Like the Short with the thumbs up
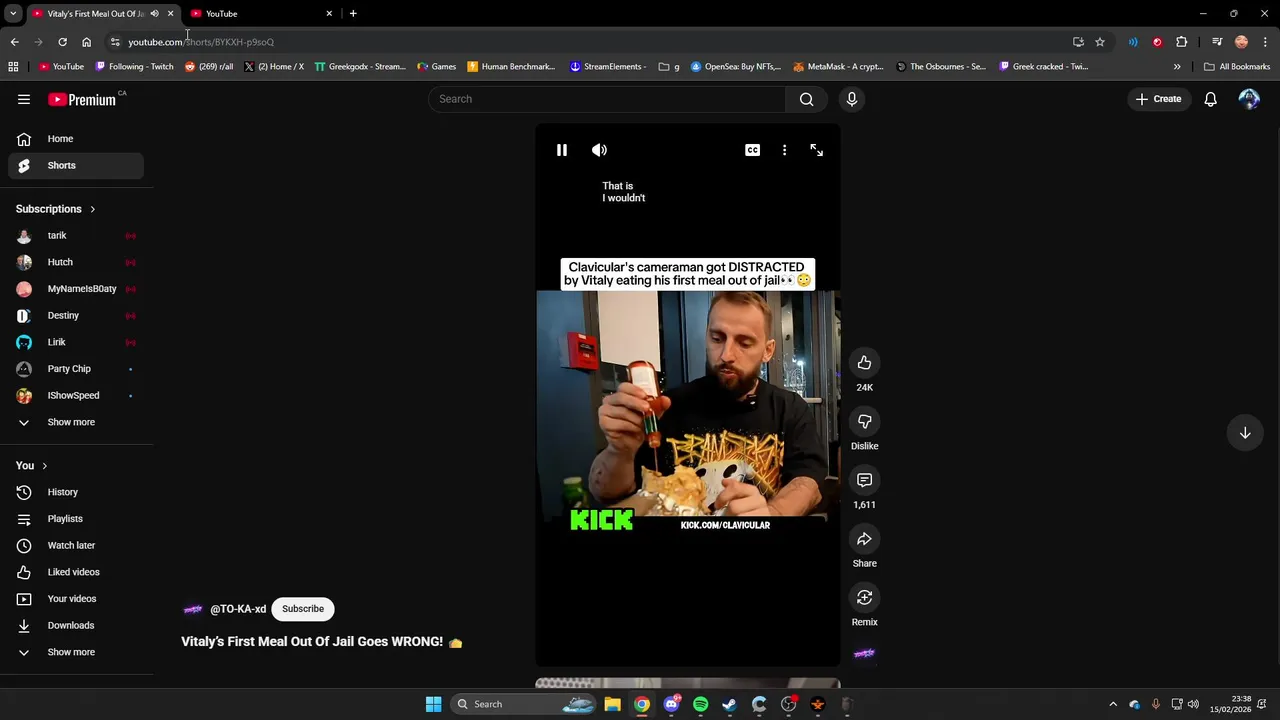 tap(865, 363)
